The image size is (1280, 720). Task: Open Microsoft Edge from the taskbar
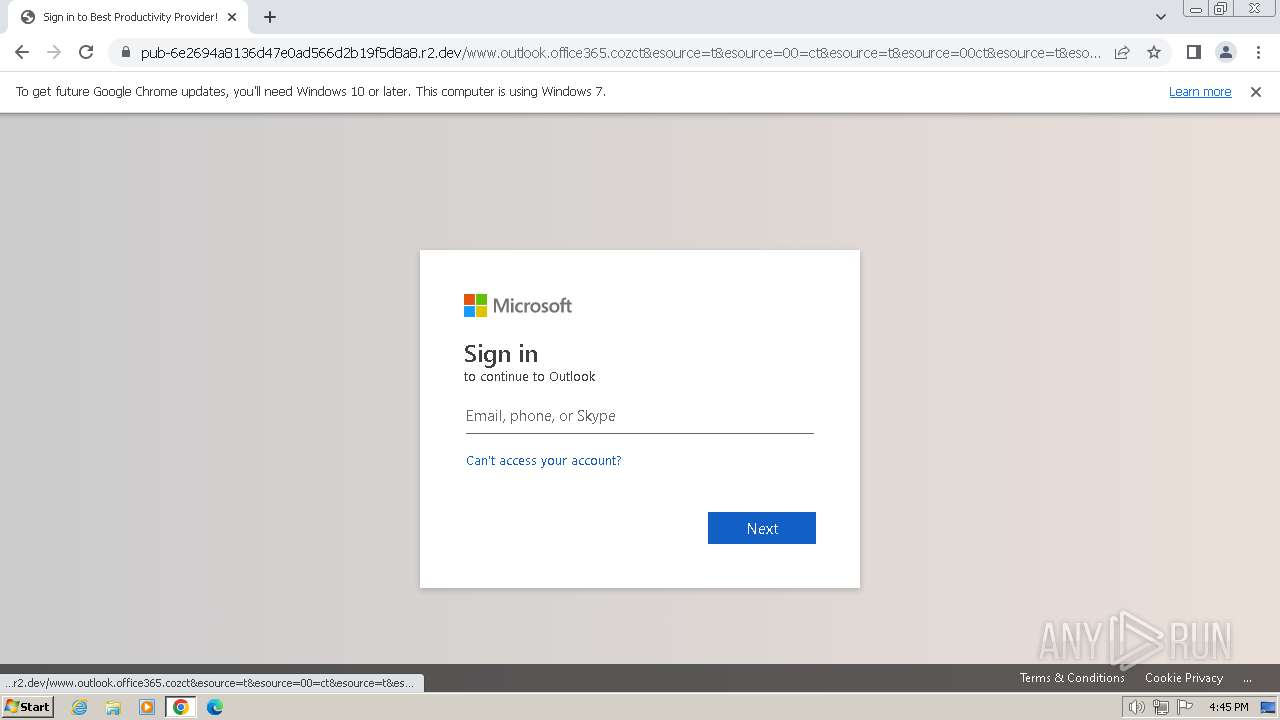[x=215, y=707]
